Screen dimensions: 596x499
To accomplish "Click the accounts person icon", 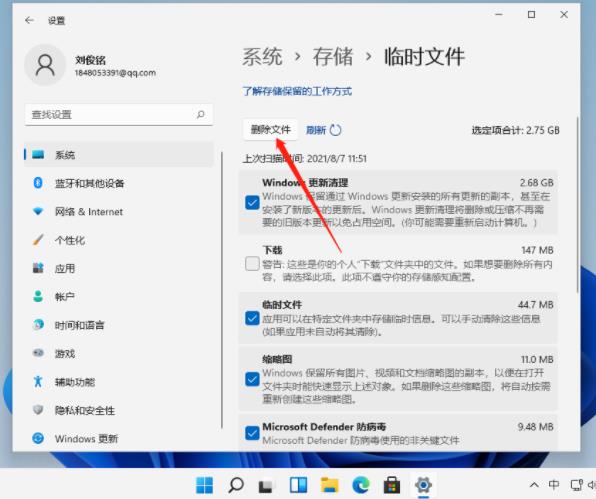I will point(38,296).
